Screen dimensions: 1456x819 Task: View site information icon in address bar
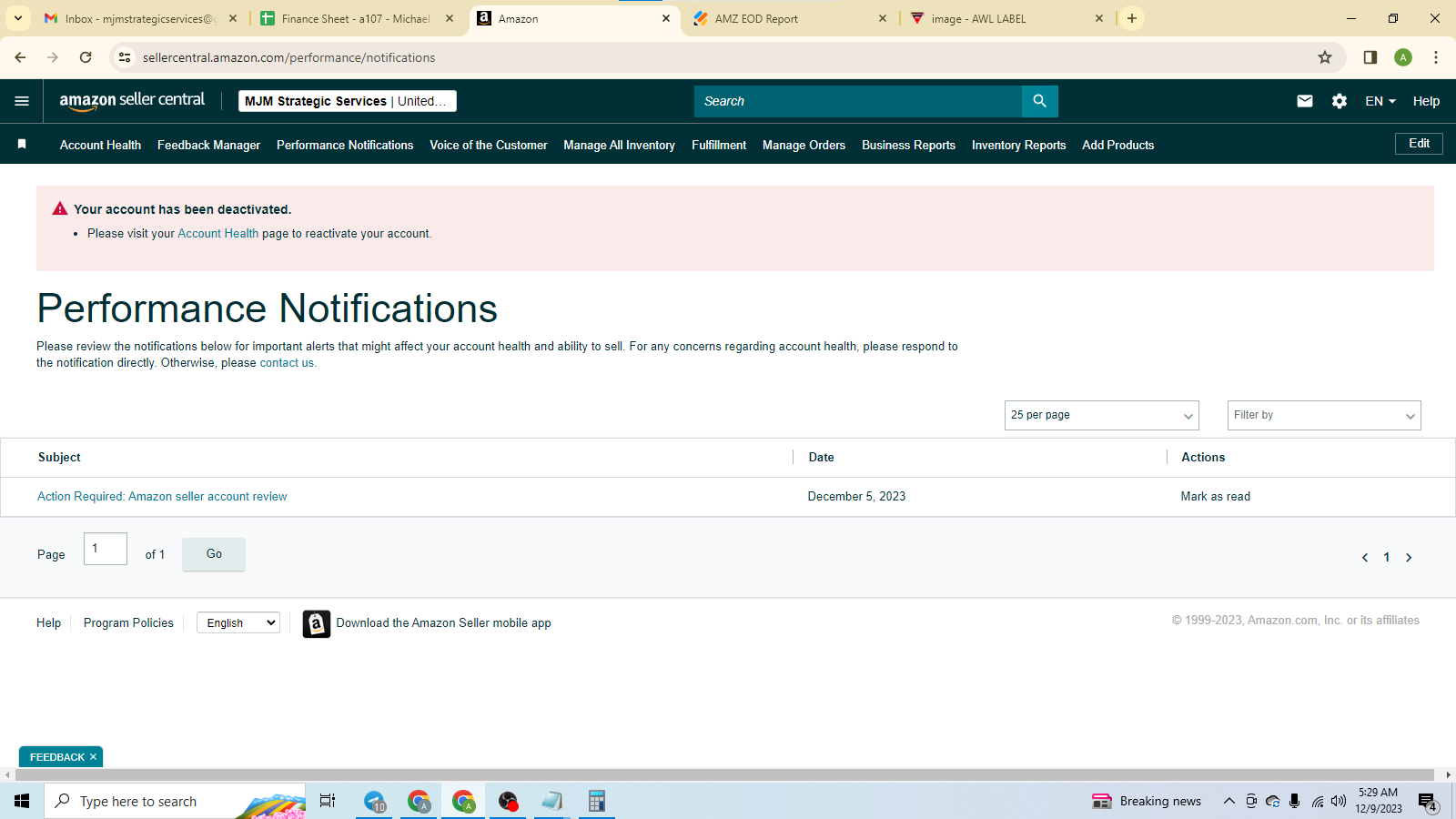point(125,57)
